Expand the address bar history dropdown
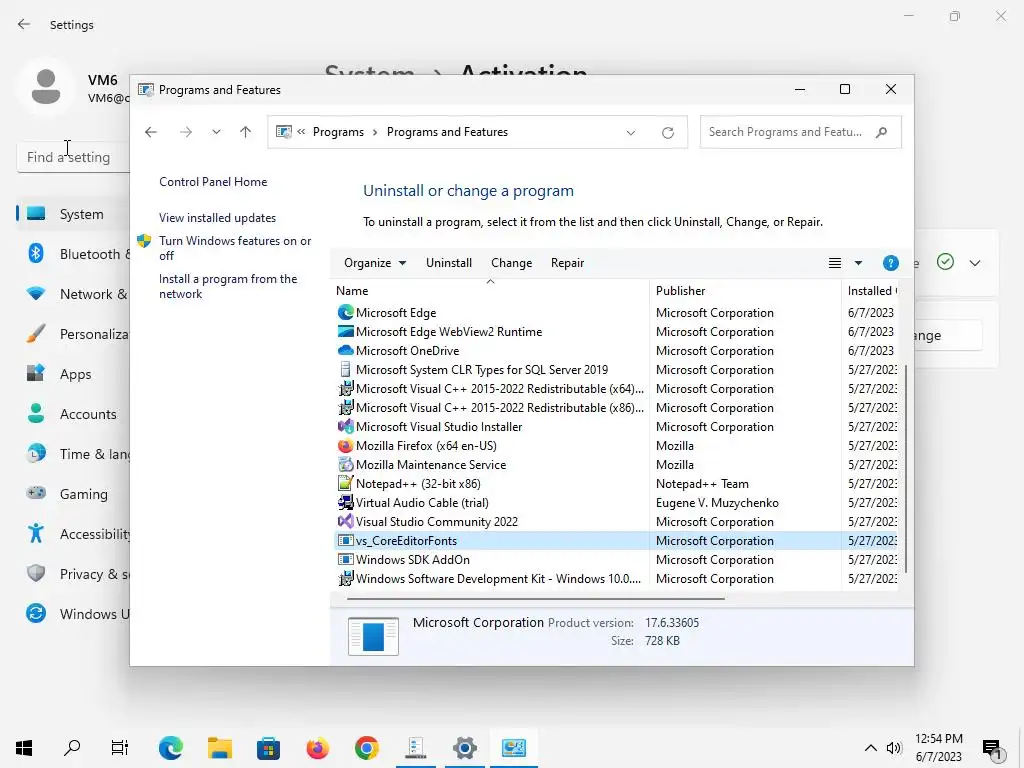Image resolution: width=1024 pixels, height=768 pixels. (x=631, y=133)
